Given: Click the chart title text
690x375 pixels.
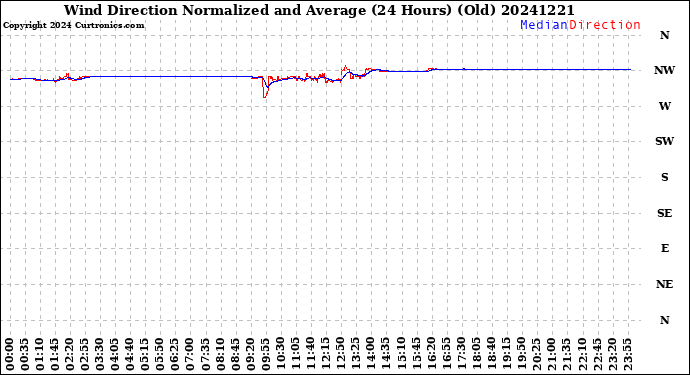Looking at the screenshot, I should coord(319,10).
